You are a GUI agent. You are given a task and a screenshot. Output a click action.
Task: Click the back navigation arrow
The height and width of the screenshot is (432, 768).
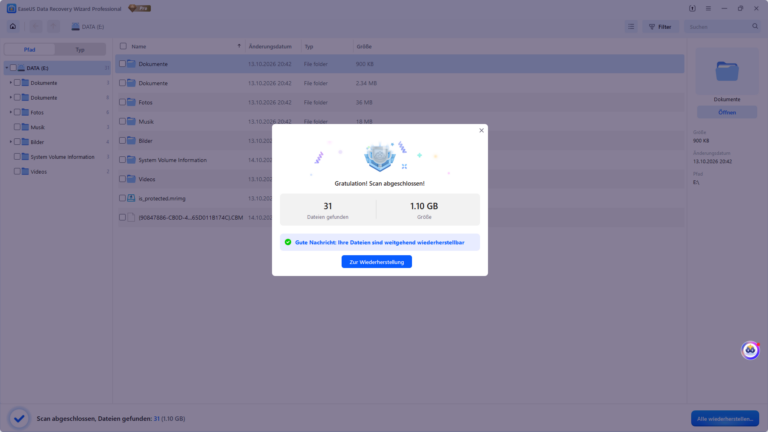[35, 26]
